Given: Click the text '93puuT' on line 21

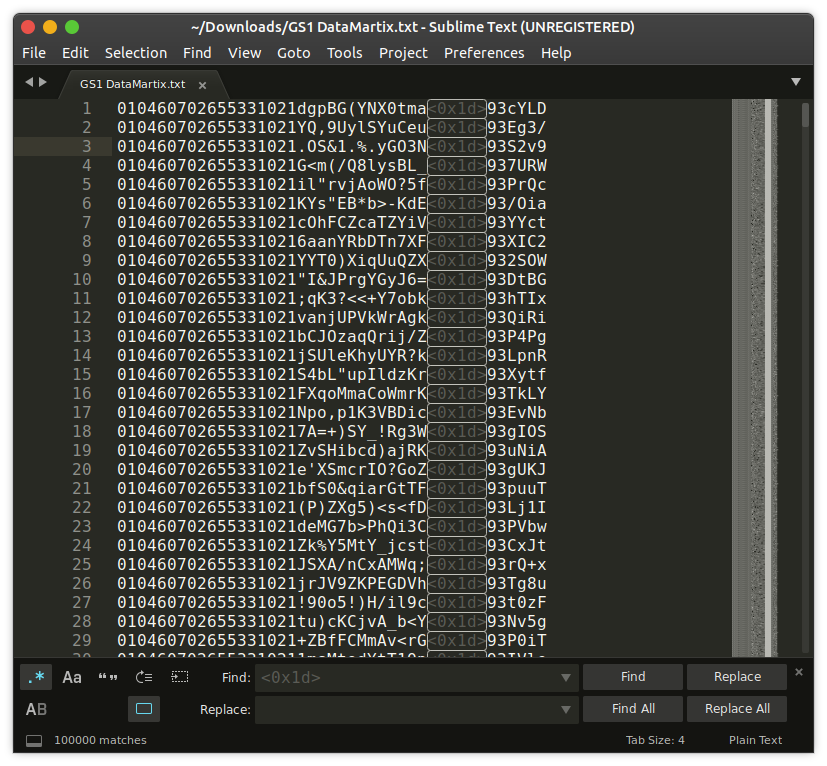Looking at the screenshot, I should coord(516,489).
